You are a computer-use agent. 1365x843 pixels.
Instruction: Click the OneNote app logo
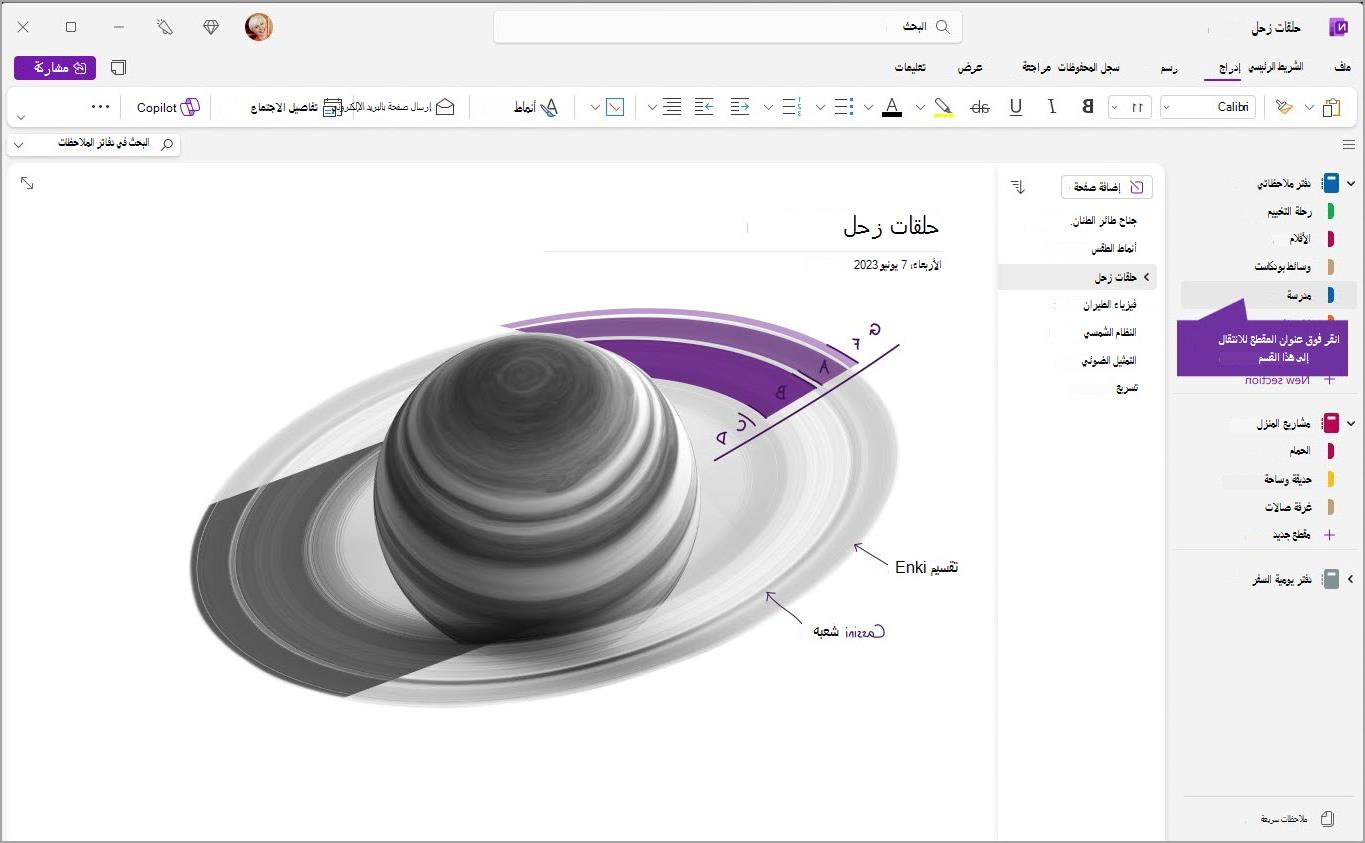click(x=1338, y=27)
